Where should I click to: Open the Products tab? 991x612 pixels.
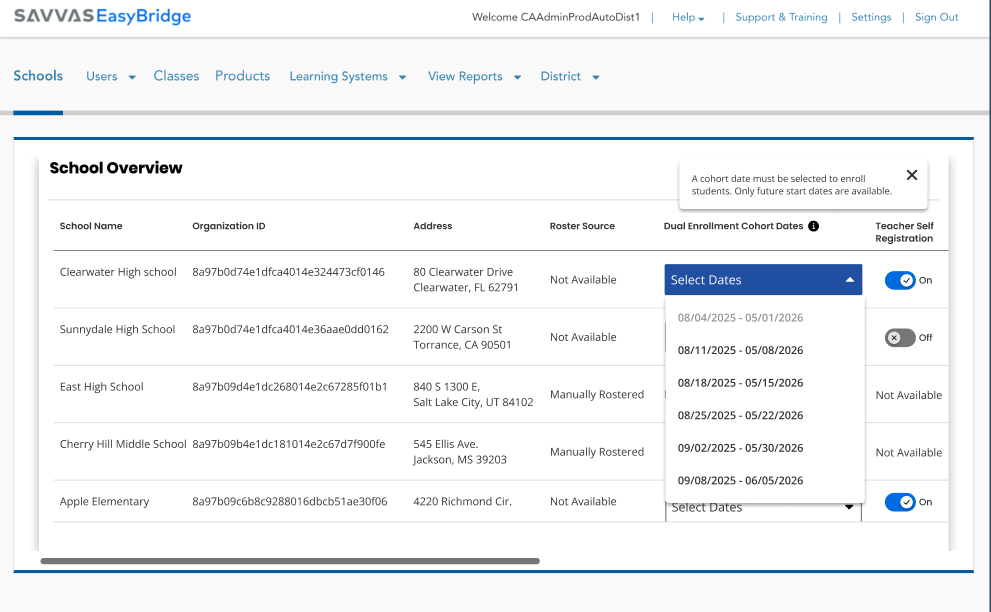pos(243,76)
